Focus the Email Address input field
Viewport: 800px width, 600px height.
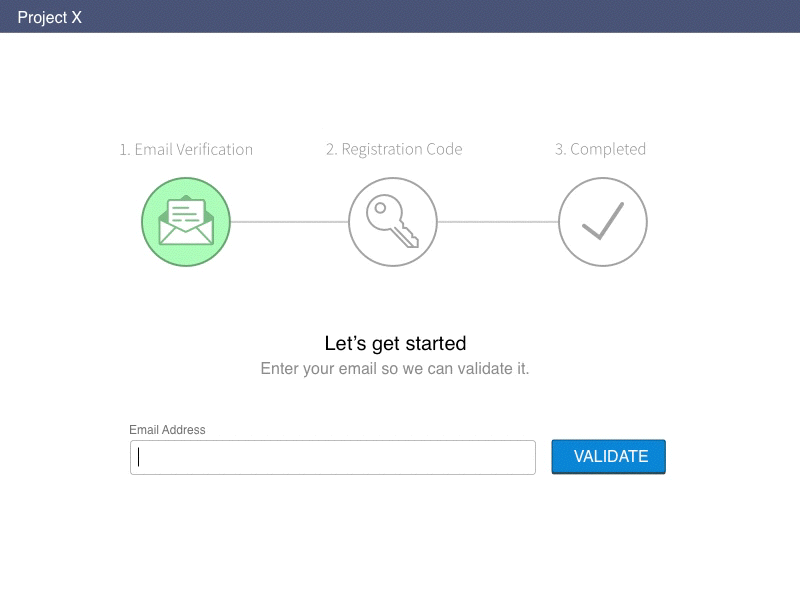[333, 457]
